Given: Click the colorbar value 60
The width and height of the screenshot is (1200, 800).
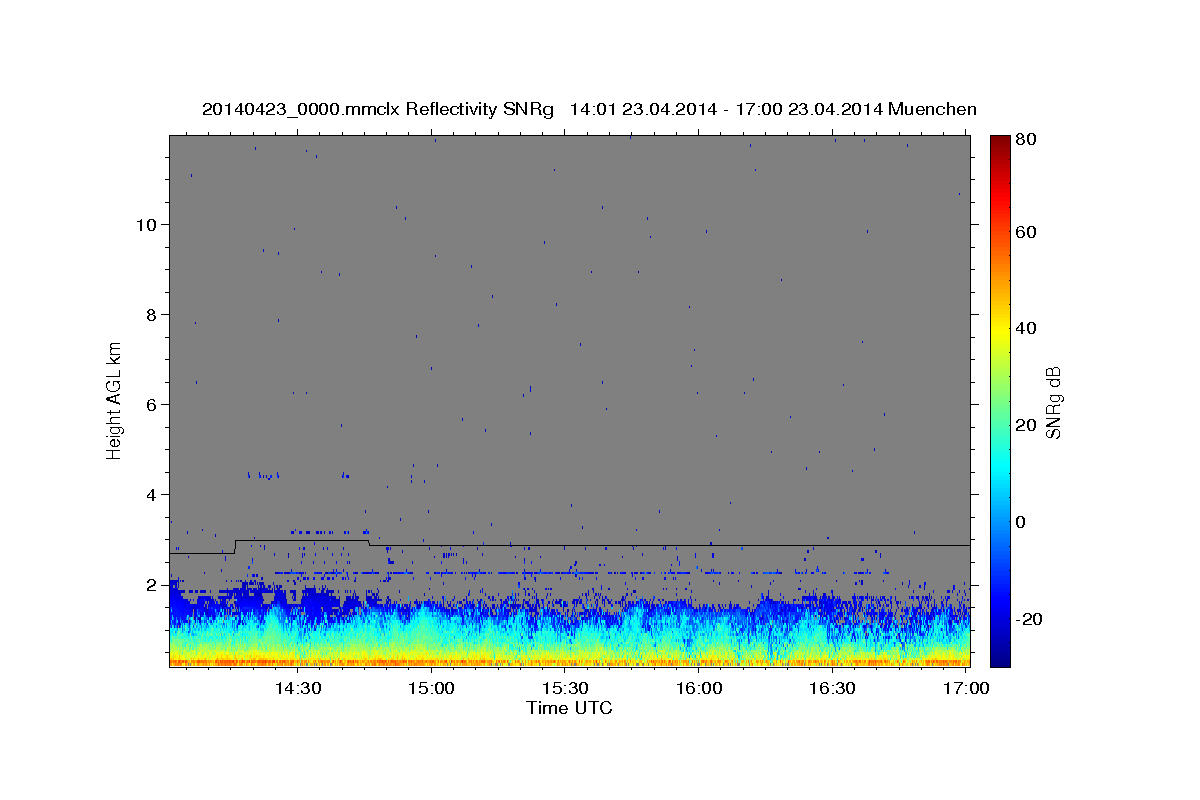Looking at the screenshot, I should point(1025,232).
